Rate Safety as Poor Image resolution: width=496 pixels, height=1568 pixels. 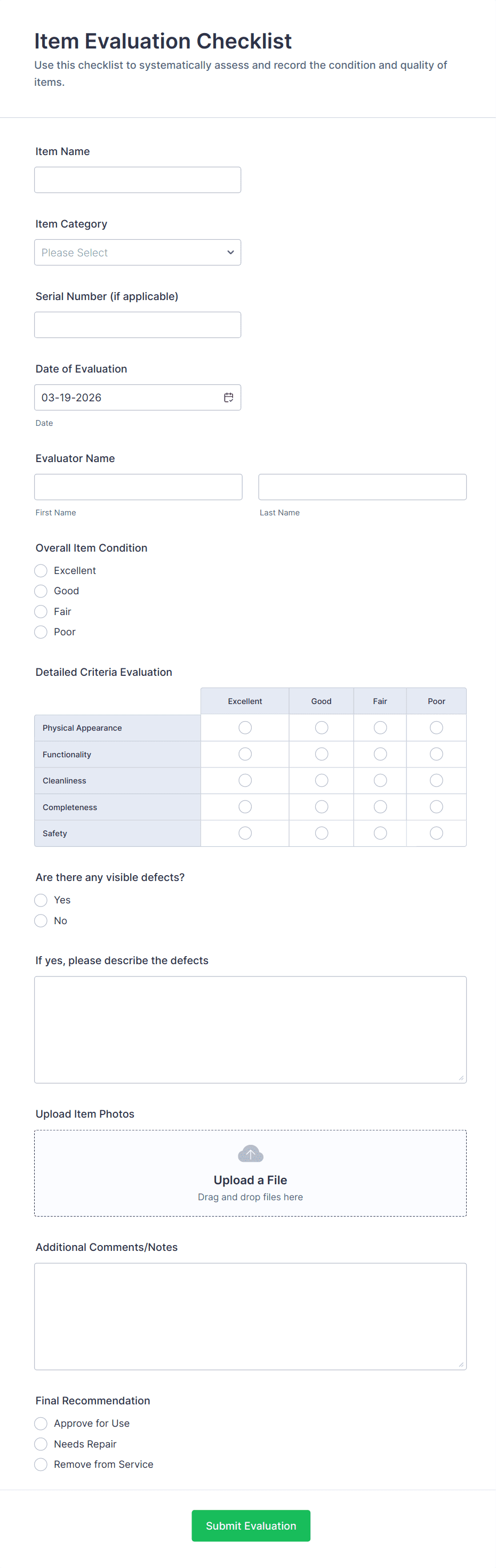pos(436,833)
